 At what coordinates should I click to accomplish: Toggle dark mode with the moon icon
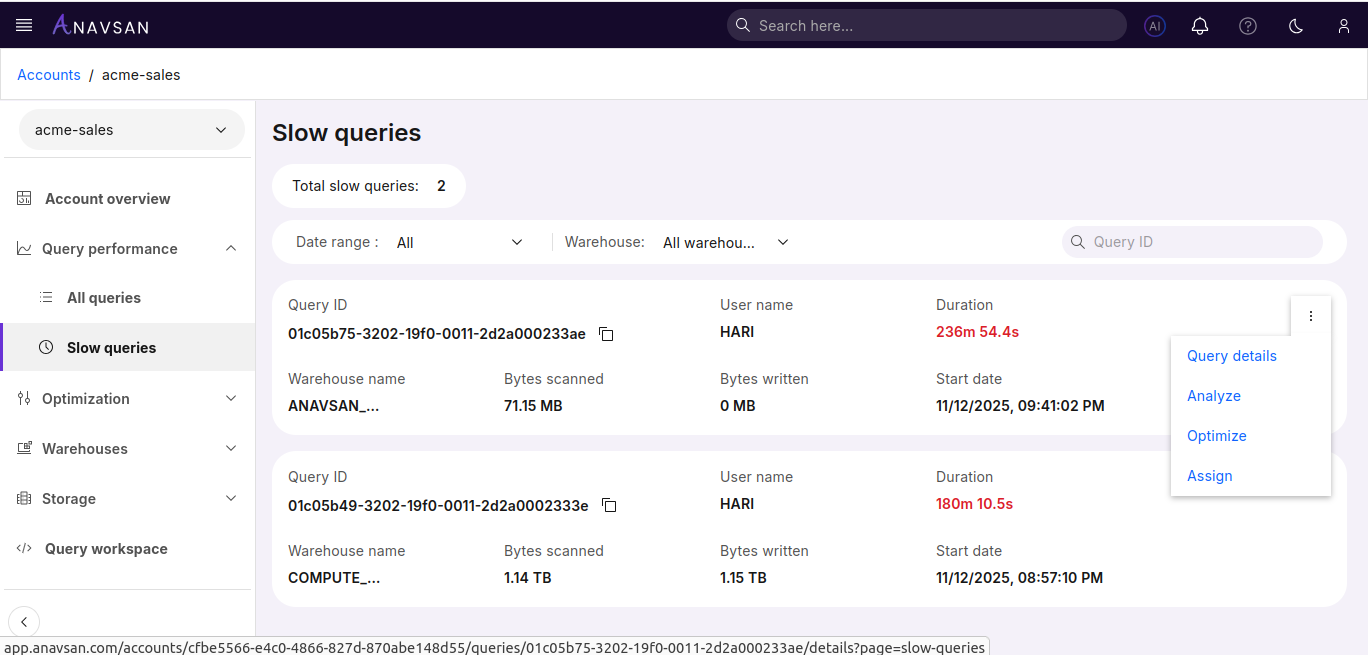click(1295, 25)
